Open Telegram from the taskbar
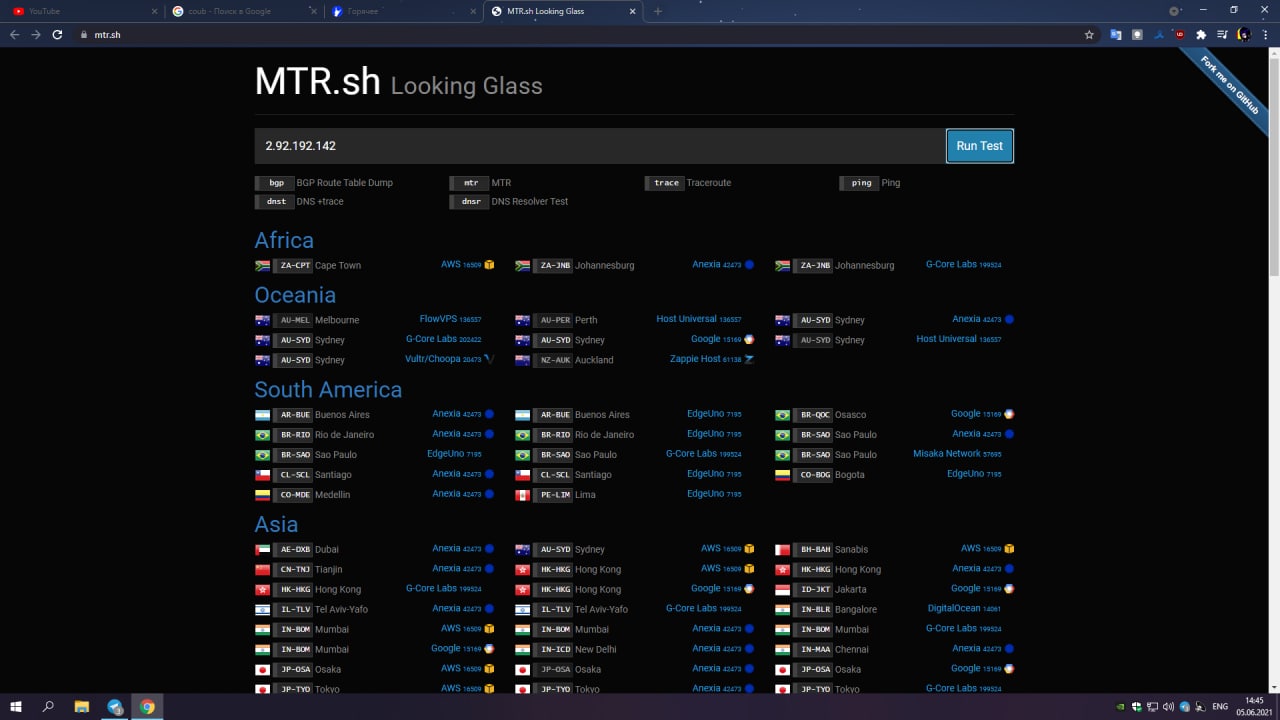Screen dimensions: 1280x720 point(115,706)
